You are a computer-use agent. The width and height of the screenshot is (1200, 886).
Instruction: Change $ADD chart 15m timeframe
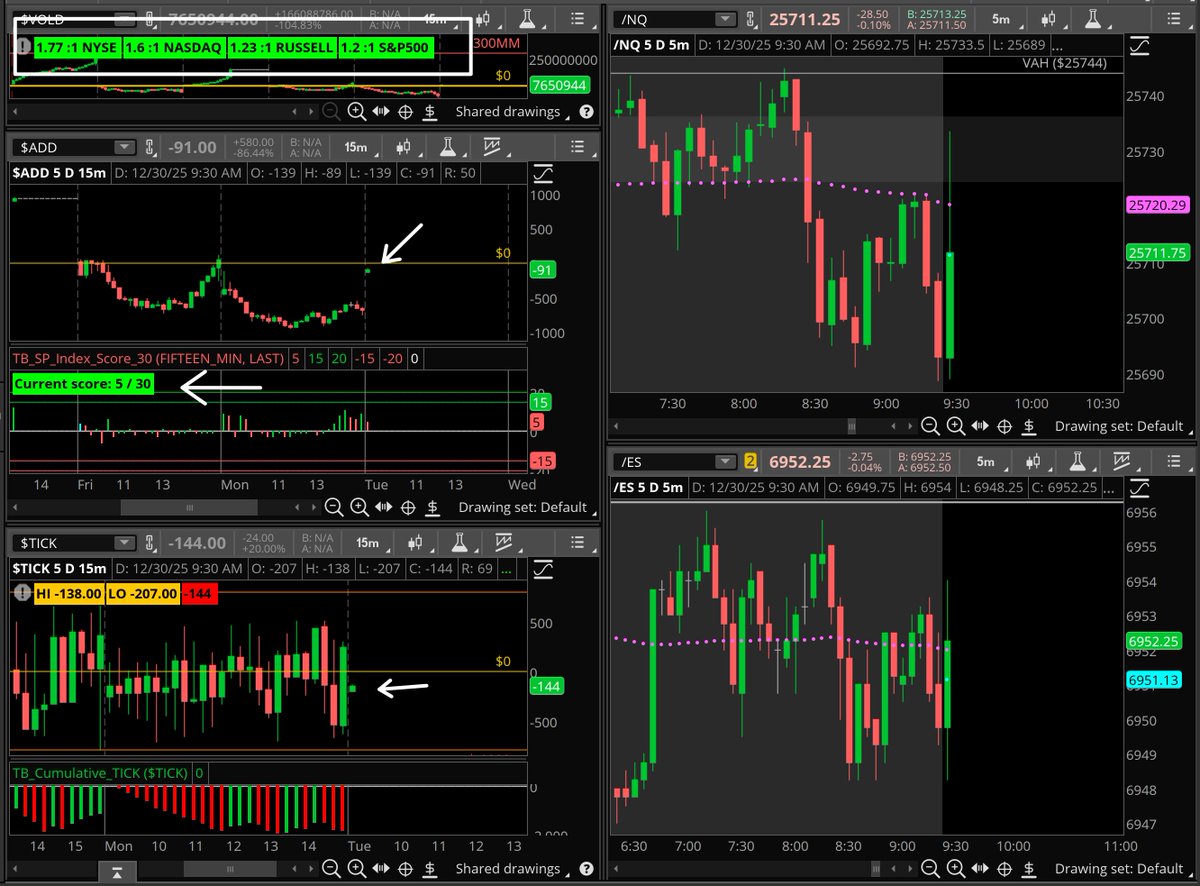point(355,147)
